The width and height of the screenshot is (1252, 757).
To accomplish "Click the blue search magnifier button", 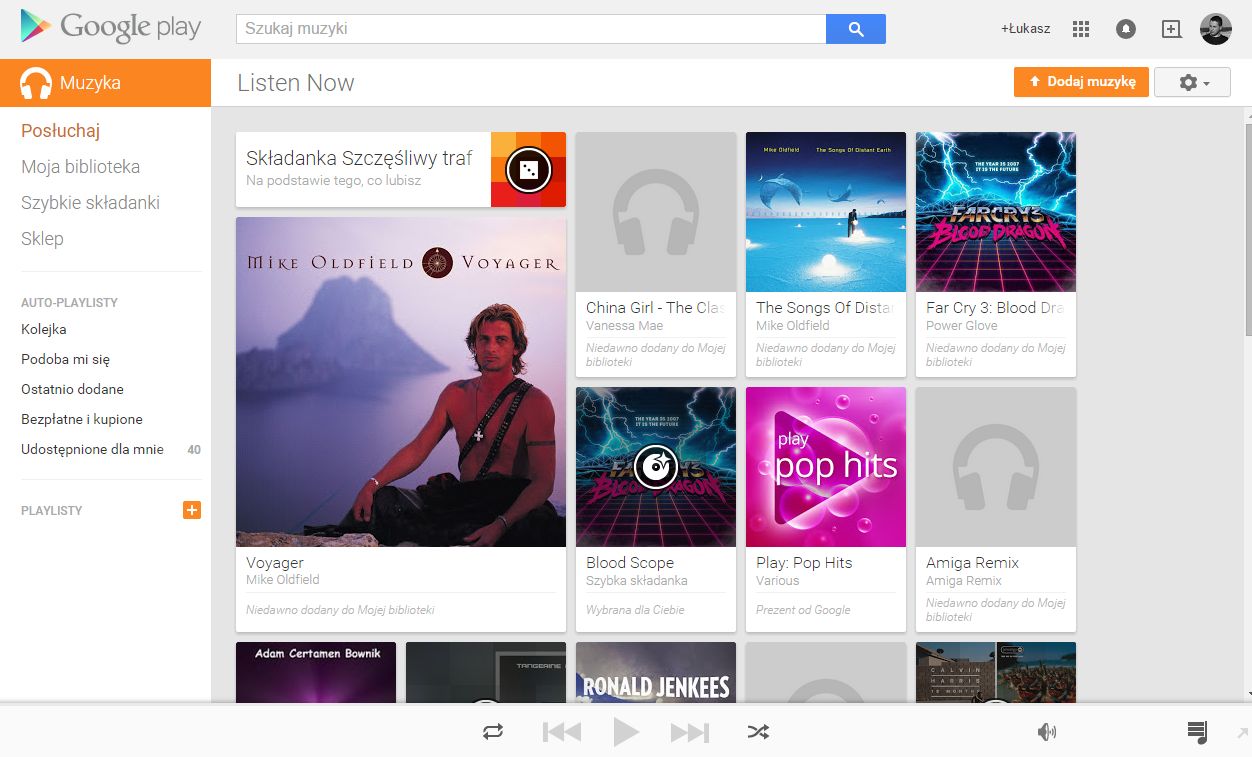I will point(856,29).
